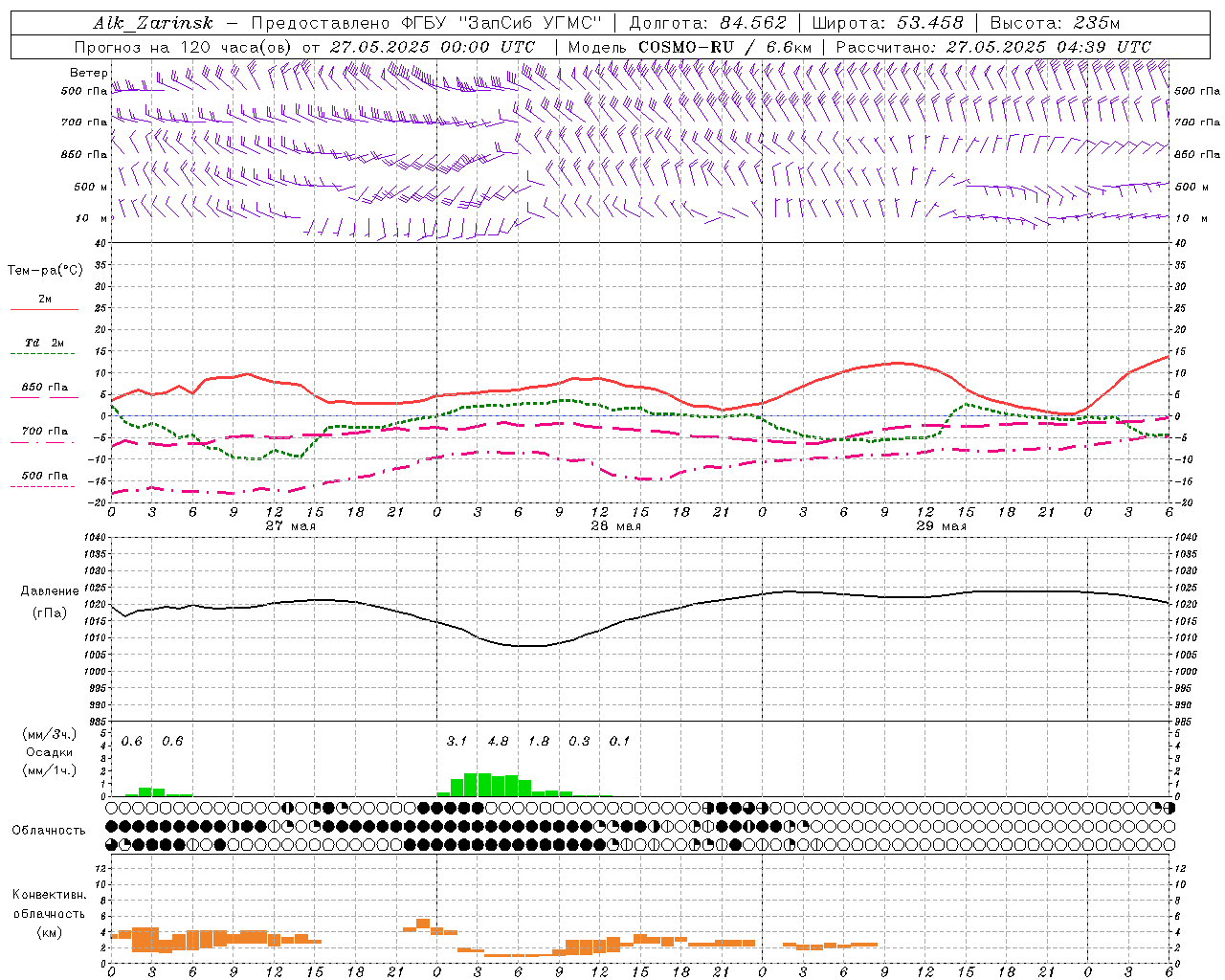This screenshot has width=1225, height=980.
Task: Click the 3-hour precipitation value 4.8
Action: click(x=498, y=741)
